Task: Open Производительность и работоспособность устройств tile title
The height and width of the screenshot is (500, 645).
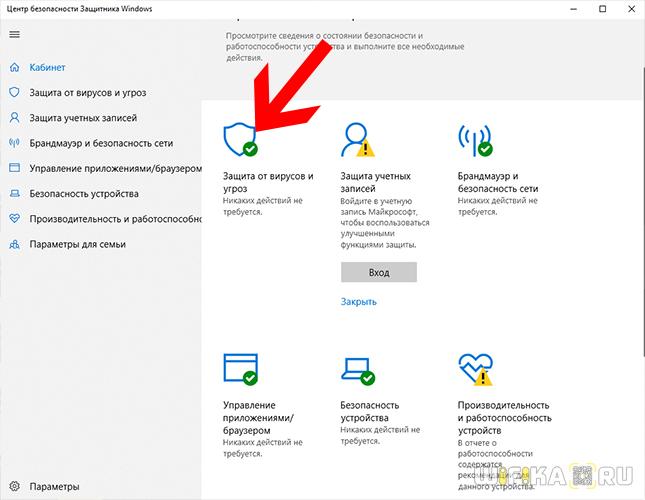Action: [505, 418]
